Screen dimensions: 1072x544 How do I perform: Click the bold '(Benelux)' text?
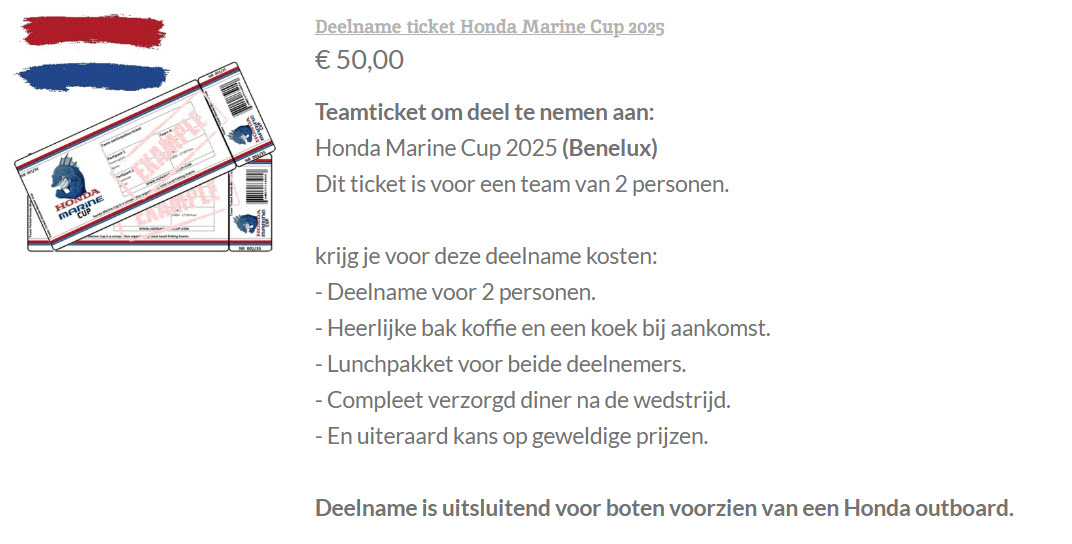pyautogui.click(x=610, y=148)
